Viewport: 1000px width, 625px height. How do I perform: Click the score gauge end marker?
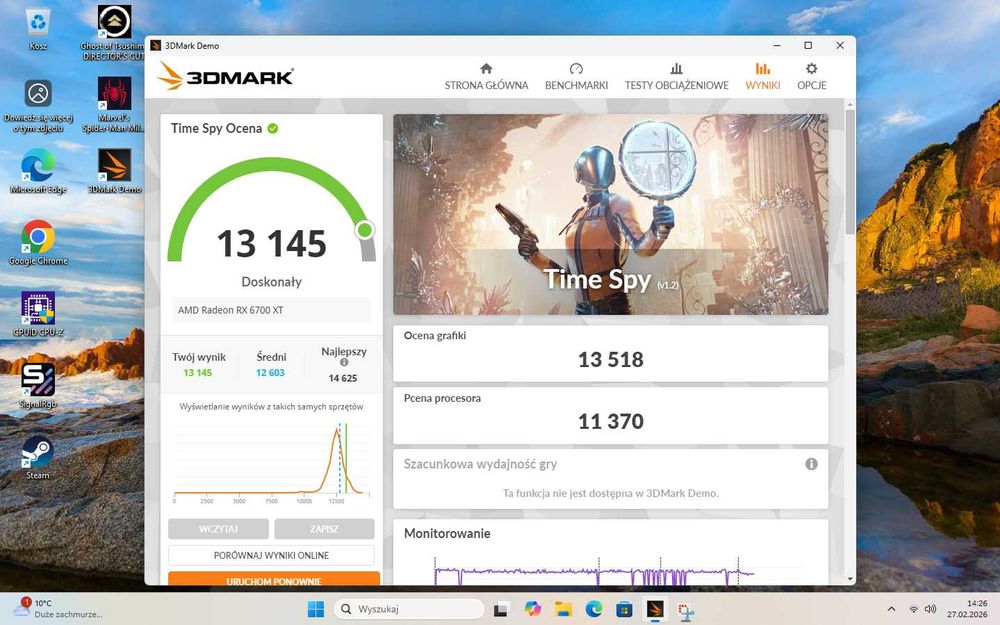tap(365, 230)
